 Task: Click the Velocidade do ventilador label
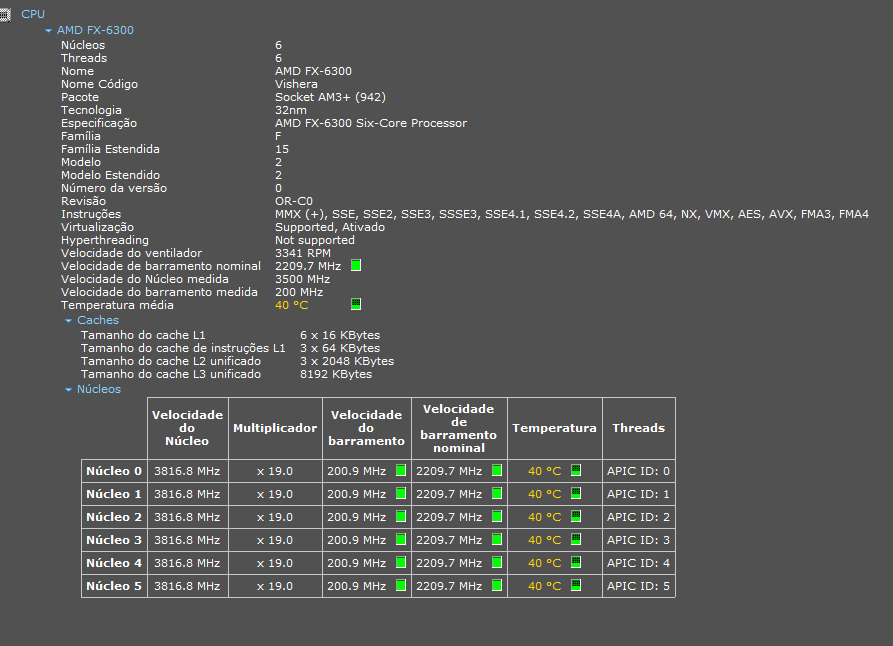(132, 254)
